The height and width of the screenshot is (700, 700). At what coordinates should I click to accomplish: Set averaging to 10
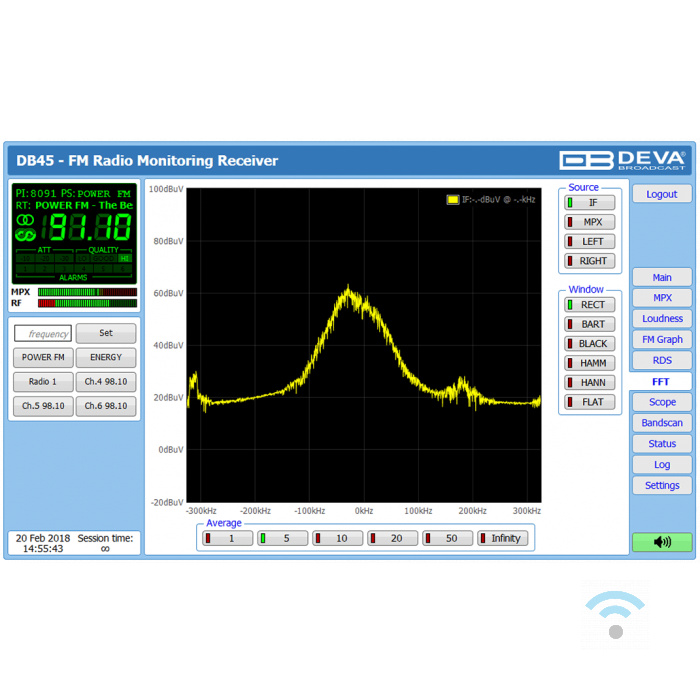[338, 538]
